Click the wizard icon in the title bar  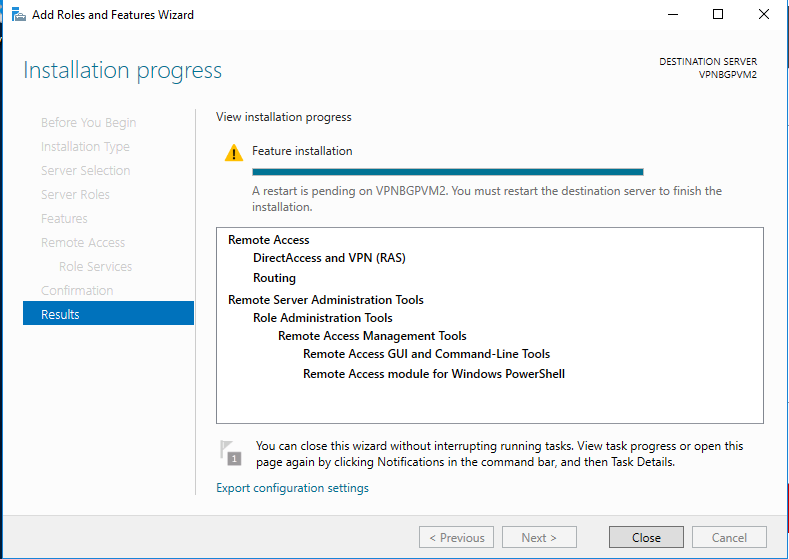[x=18, y=15]
